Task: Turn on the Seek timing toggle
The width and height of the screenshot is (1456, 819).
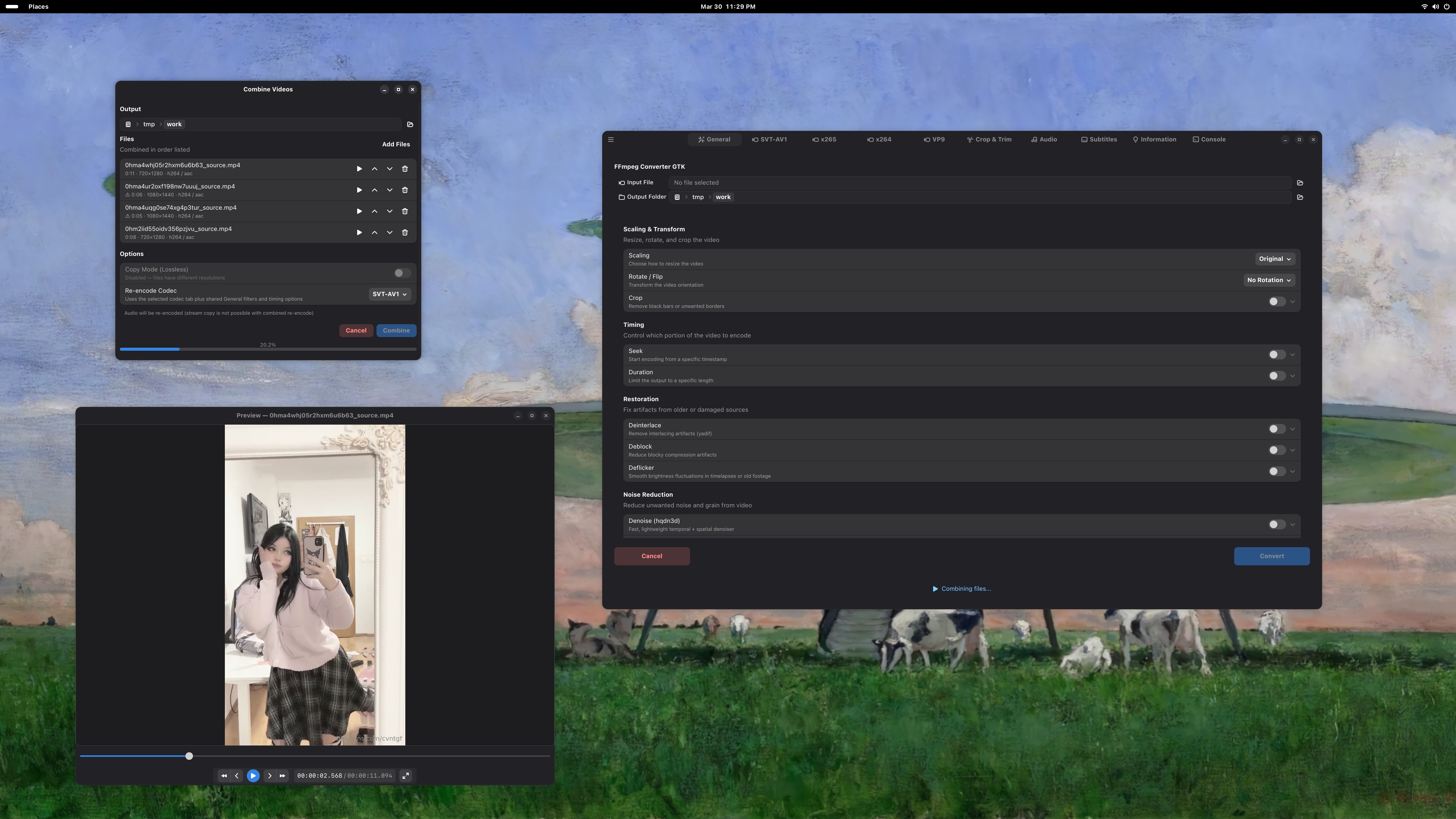Action: (x=1276, y=355)
